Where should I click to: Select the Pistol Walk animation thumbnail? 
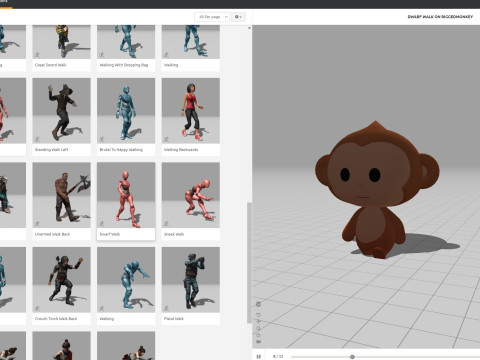(x=191, y=280)
